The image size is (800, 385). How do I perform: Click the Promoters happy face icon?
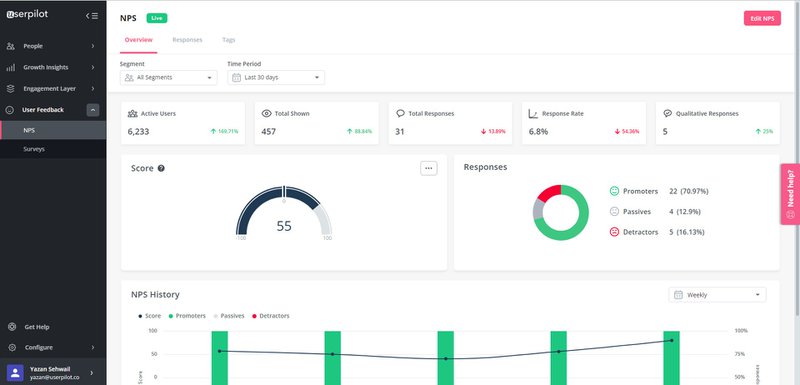click(x=614, y=191)
